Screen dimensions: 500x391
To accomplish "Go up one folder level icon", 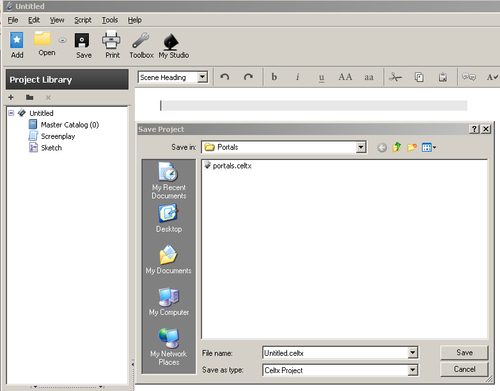I will coord(397,147).
